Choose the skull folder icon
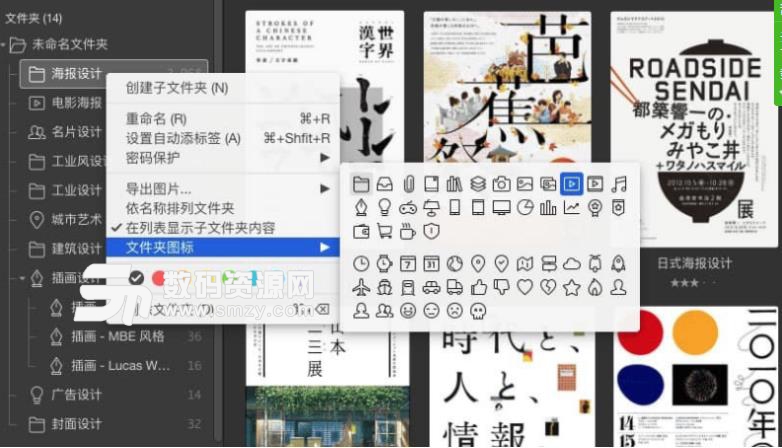This screenshot has height=448, width=782. pyautogui.click(x=478, y=311)
